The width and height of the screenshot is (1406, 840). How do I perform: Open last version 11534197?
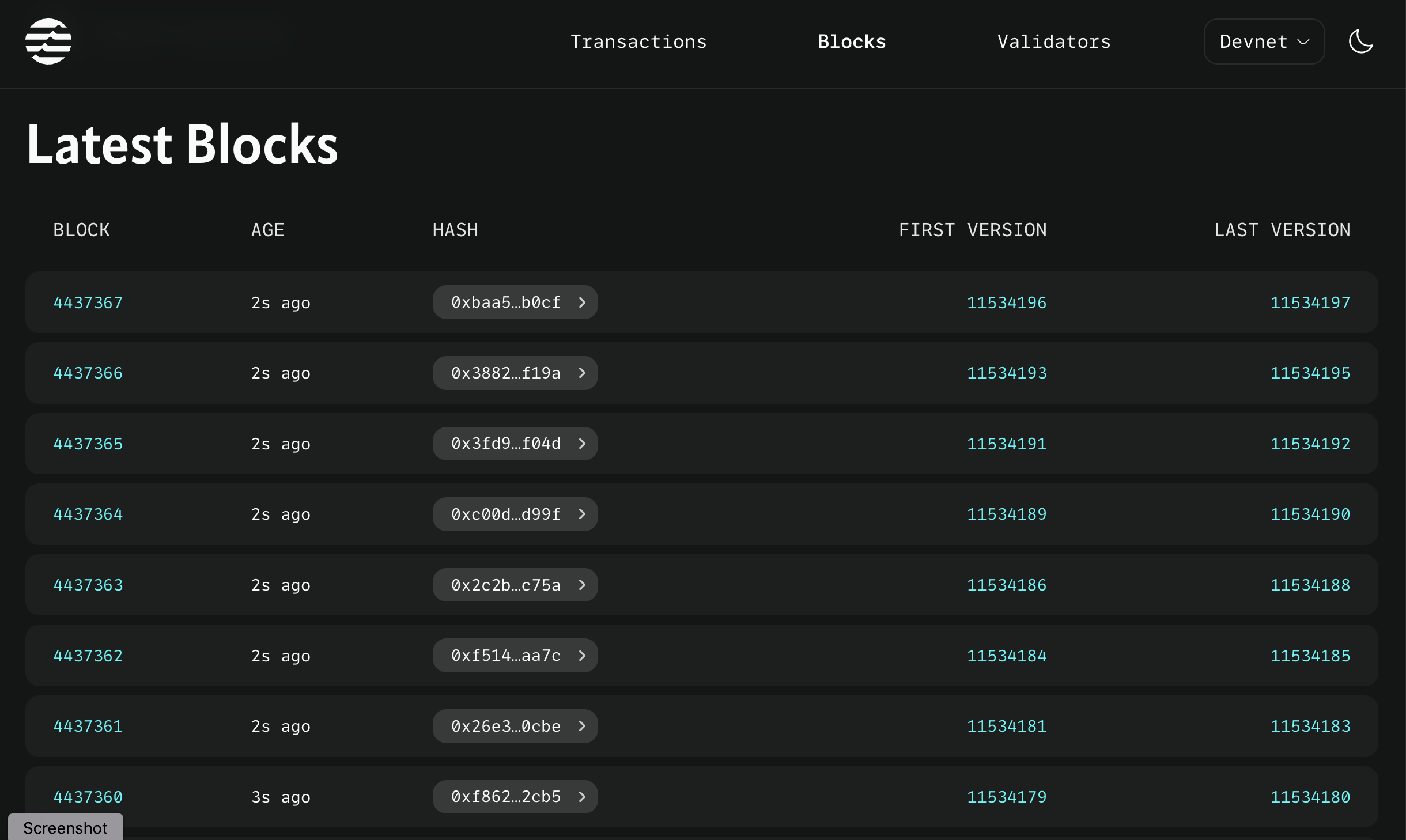[x=1310, y=302]
